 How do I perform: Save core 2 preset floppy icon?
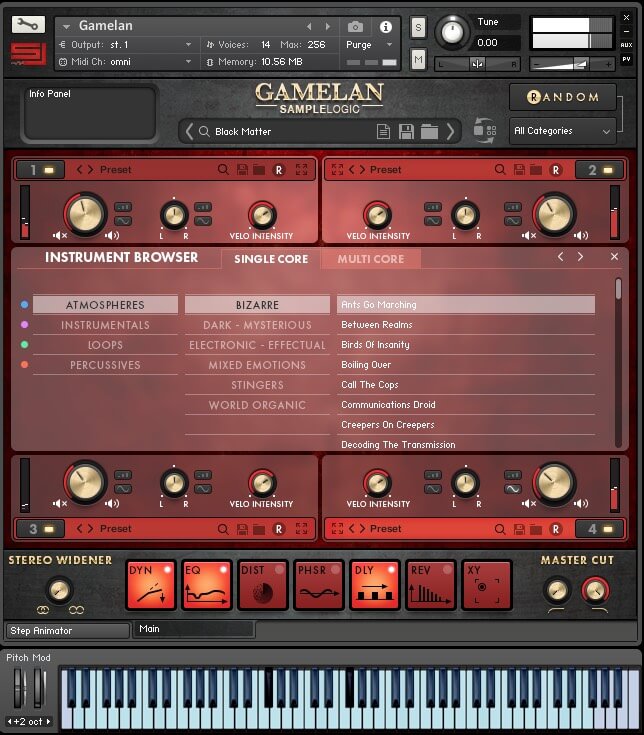(519, 170)
